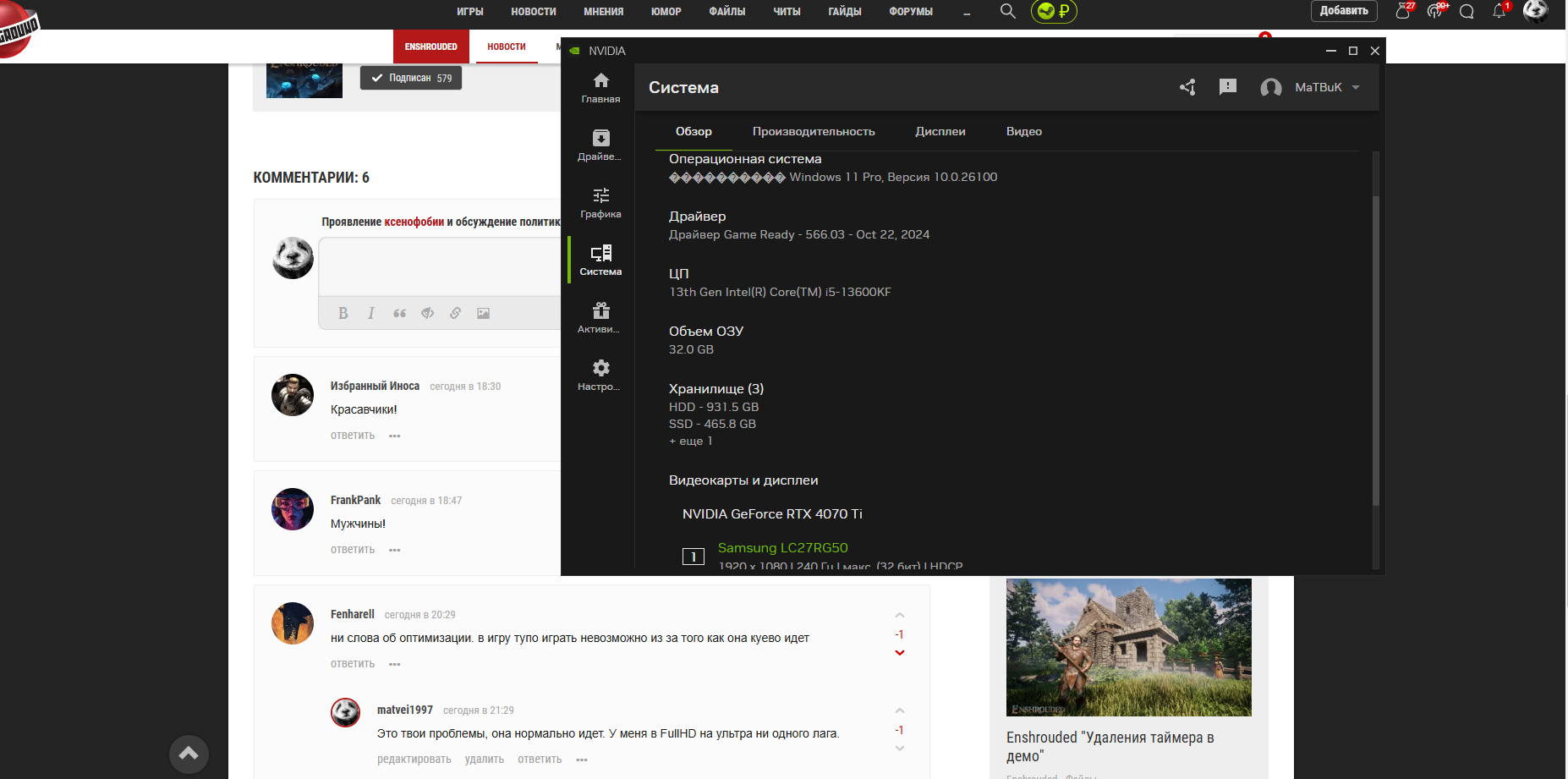Toggle italic in comment editor
The width and height of the screenshot is (1568, 779).
point(370,313)
